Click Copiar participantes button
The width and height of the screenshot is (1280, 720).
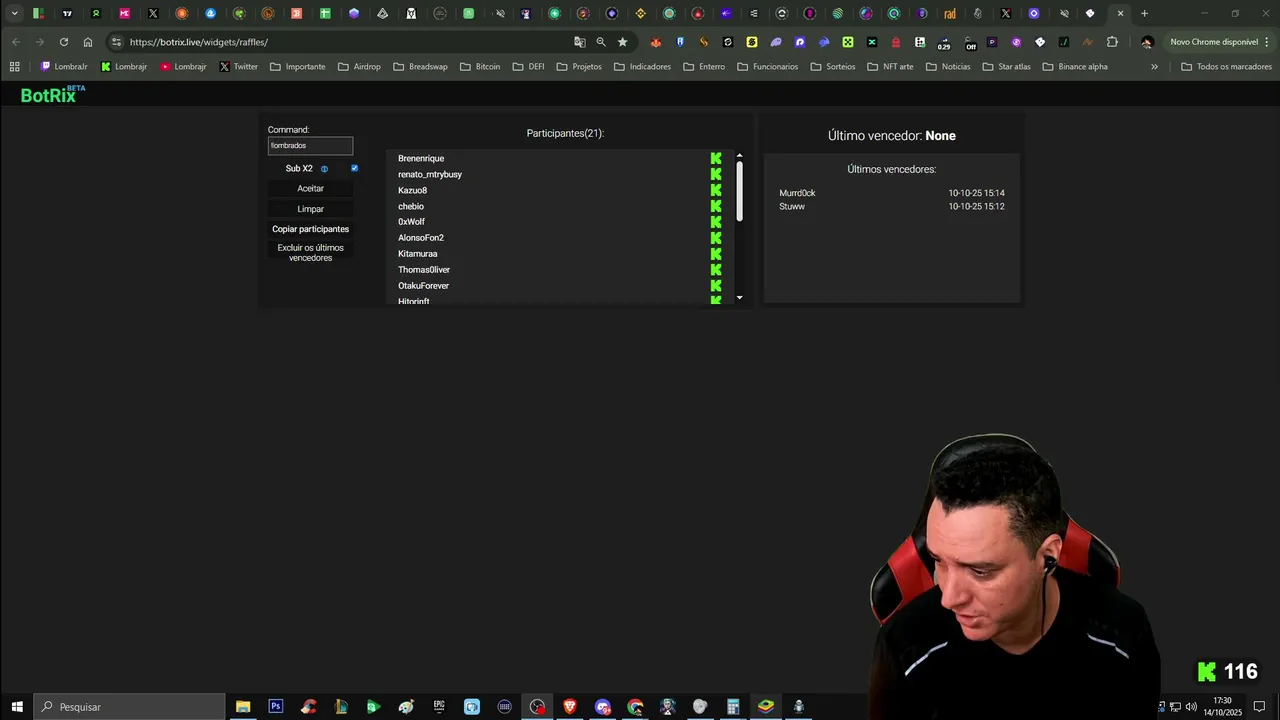coord(310,229)
